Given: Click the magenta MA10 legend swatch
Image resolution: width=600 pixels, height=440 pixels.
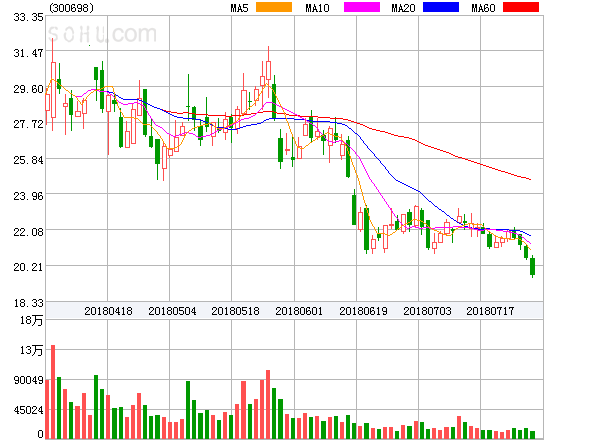Looking at the screenshot, I should click(x=362, y=7).
